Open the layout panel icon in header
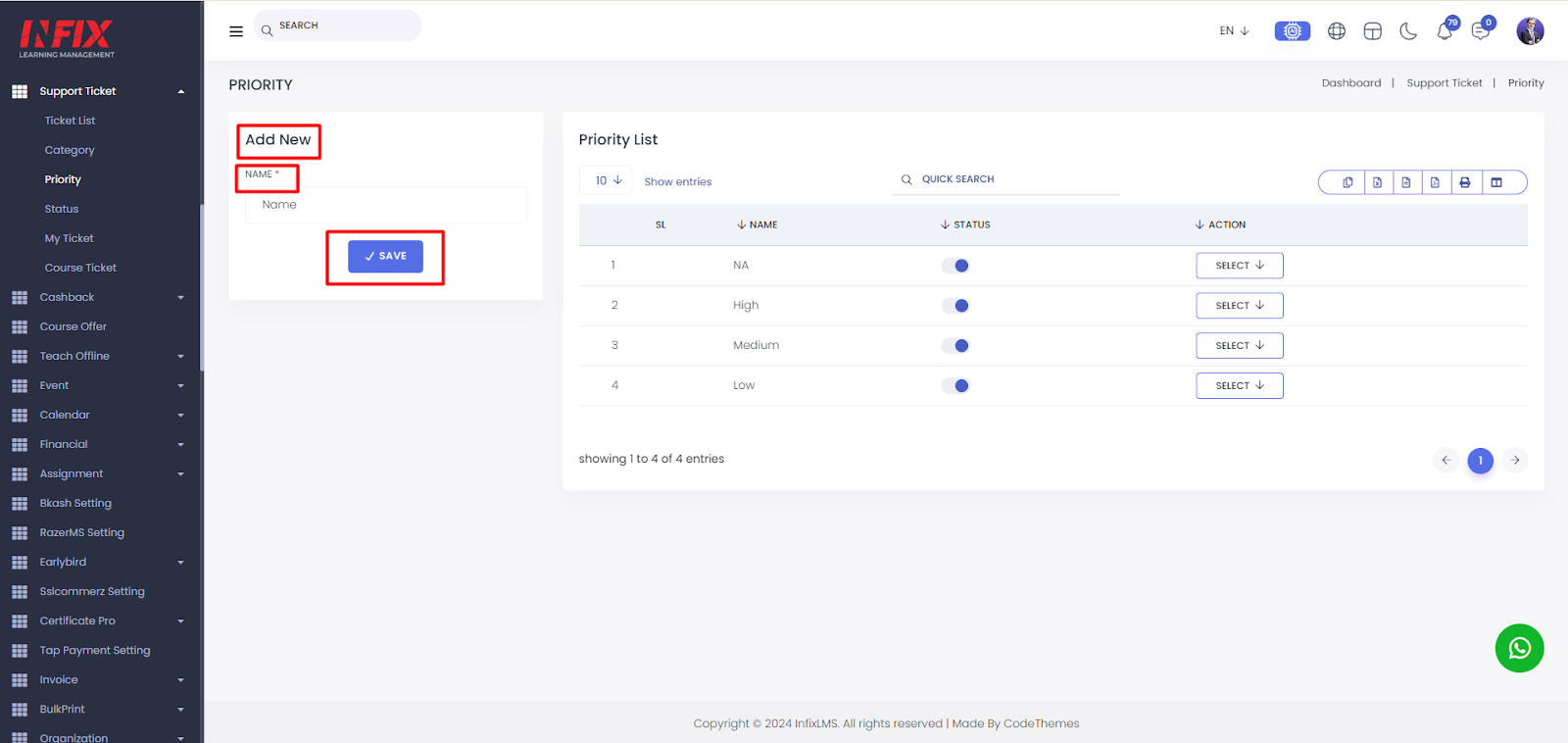Image resolution: width=1568 pixels, height=743 pixels. click(1372, 31)
